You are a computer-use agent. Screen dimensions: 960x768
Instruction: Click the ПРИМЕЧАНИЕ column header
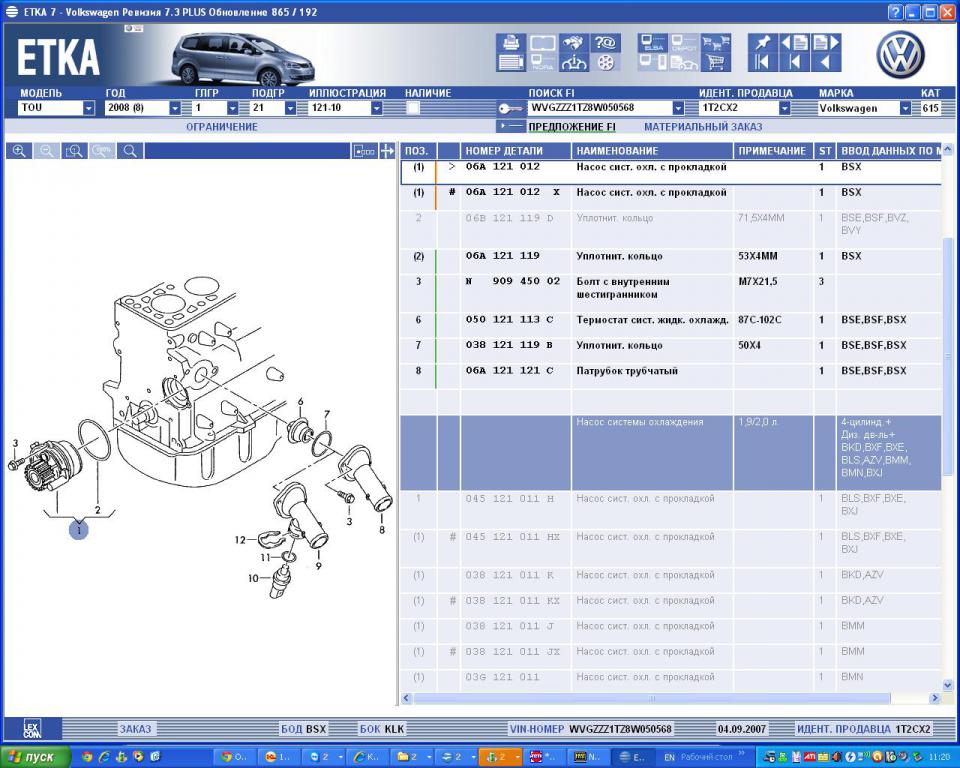coord(773,151)
